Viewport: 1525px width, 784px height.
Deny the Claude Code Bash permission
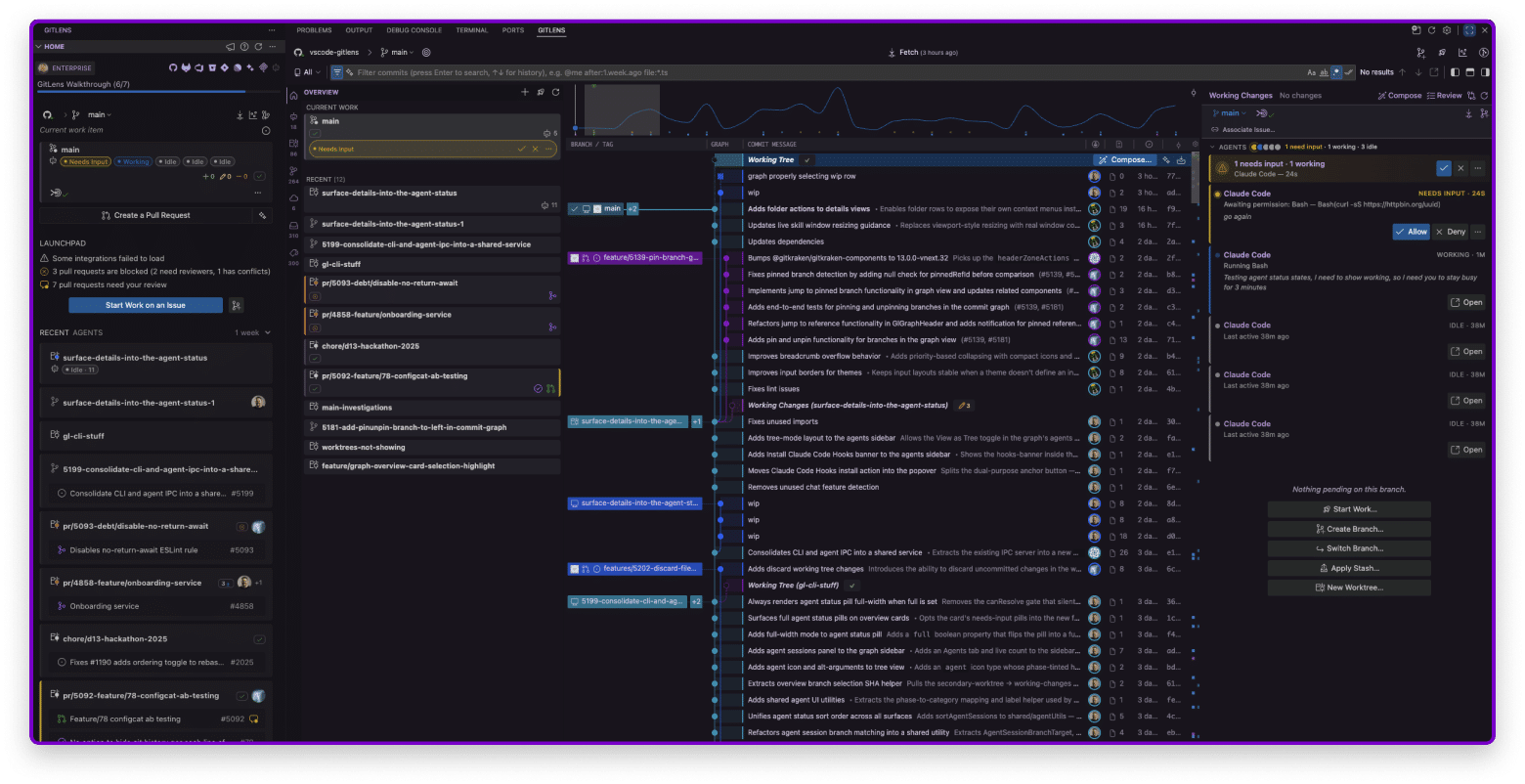[x=1451, y=232]
